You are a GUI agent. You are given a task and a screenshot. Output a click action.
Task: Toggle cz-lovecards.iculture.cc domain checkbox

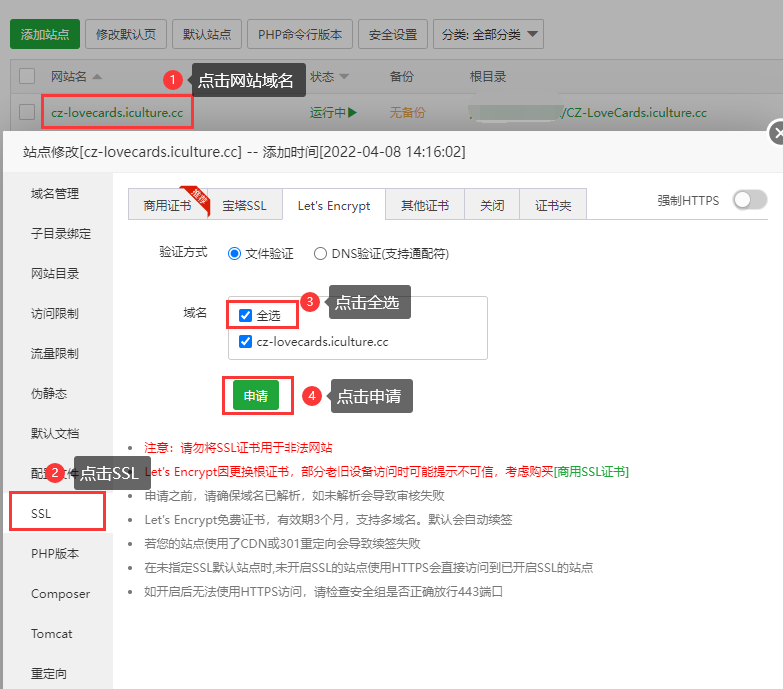[x=245, y=342]
